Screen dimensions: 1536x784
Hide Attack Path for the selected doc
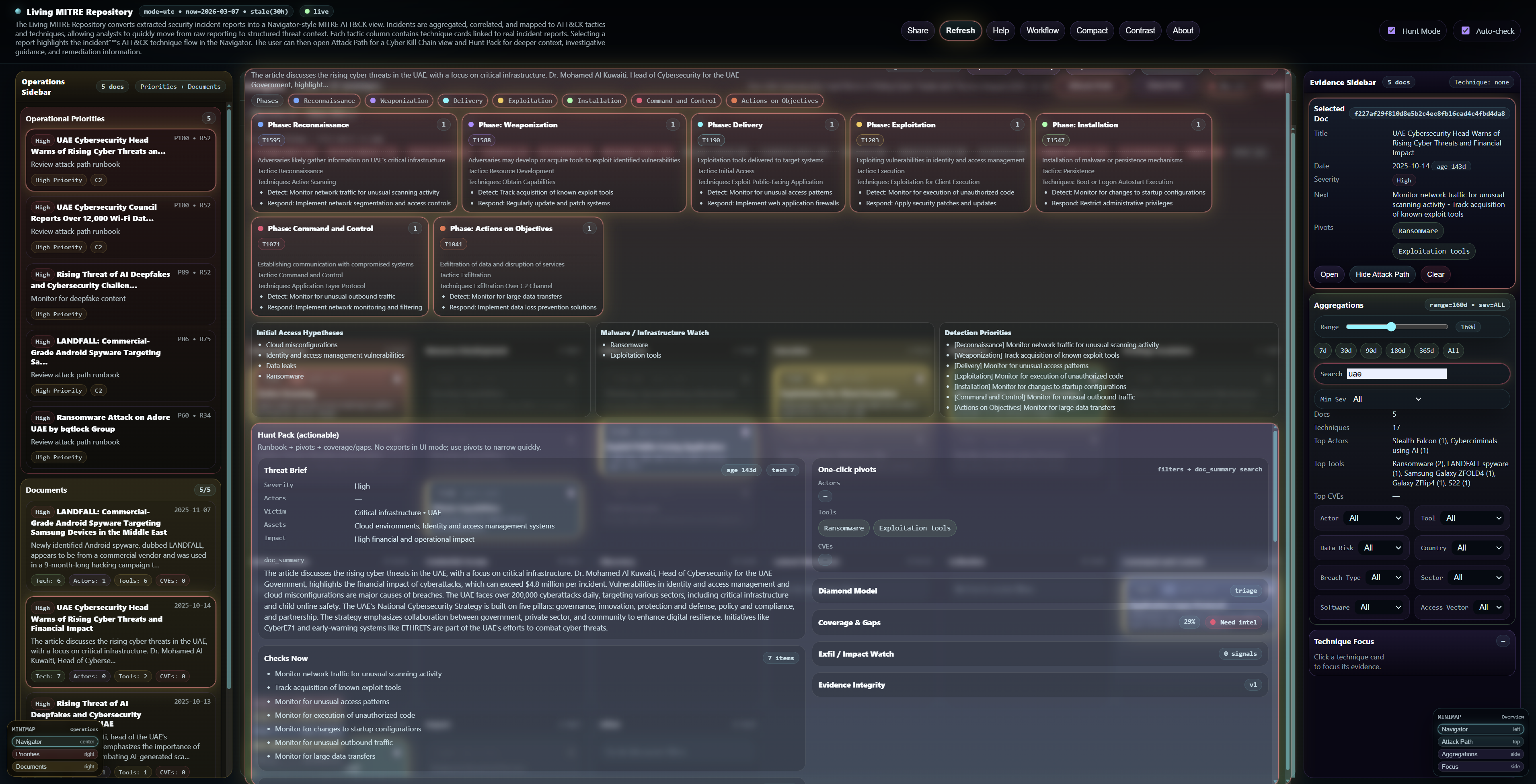(x=1383, y=274)
